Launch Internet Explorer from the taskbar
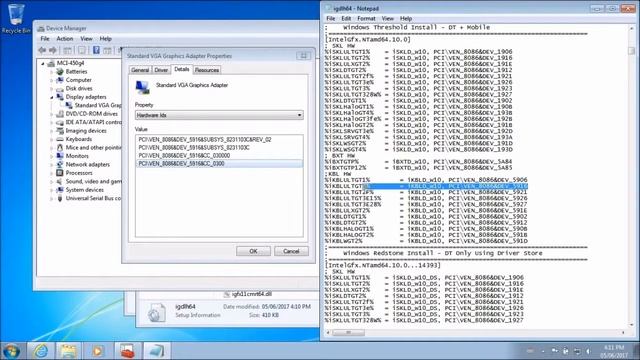The width and height of the screenshot is (640, 360). (40, 351)
